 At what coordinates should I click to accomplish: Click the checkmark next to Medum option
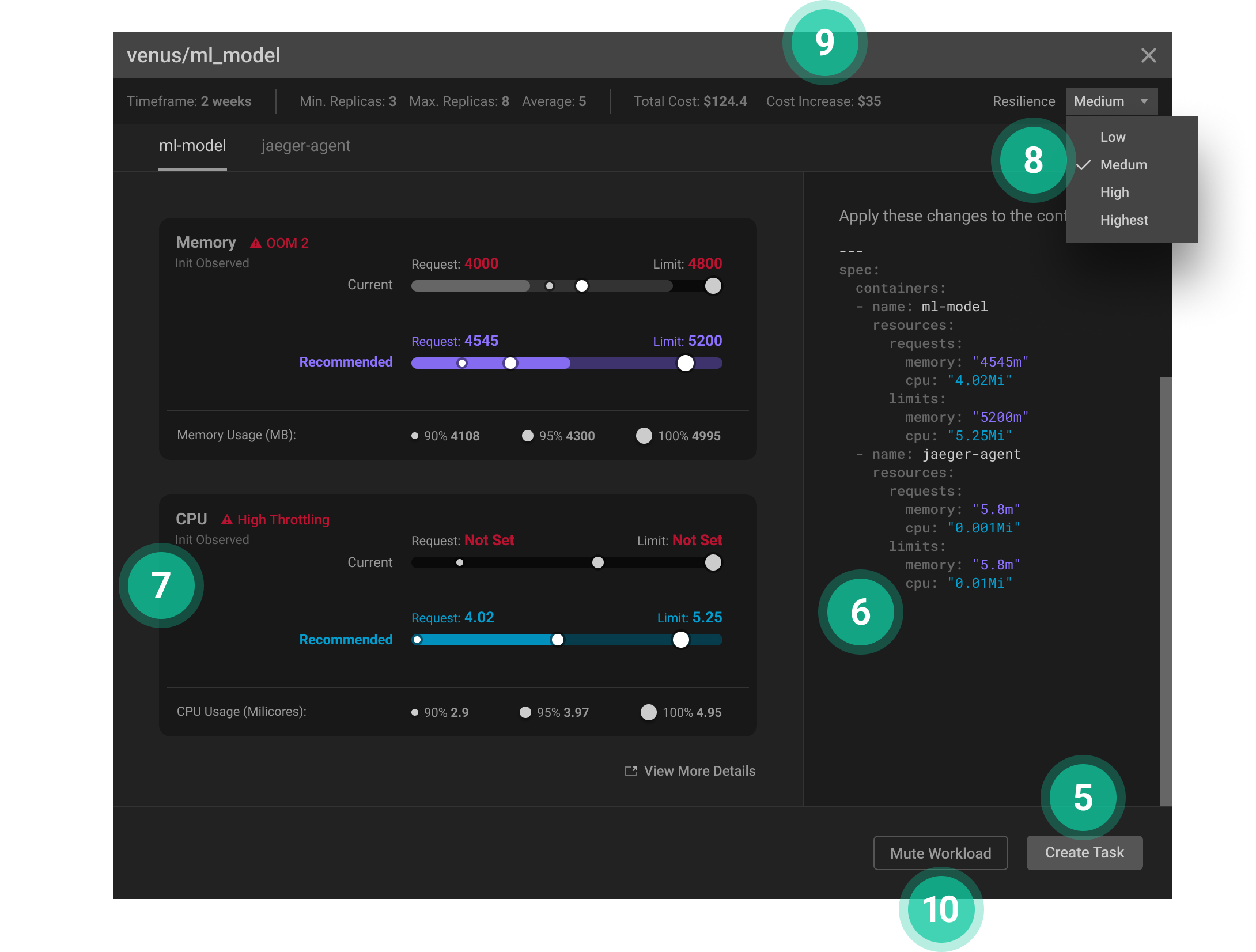(x=1084, y=165)
